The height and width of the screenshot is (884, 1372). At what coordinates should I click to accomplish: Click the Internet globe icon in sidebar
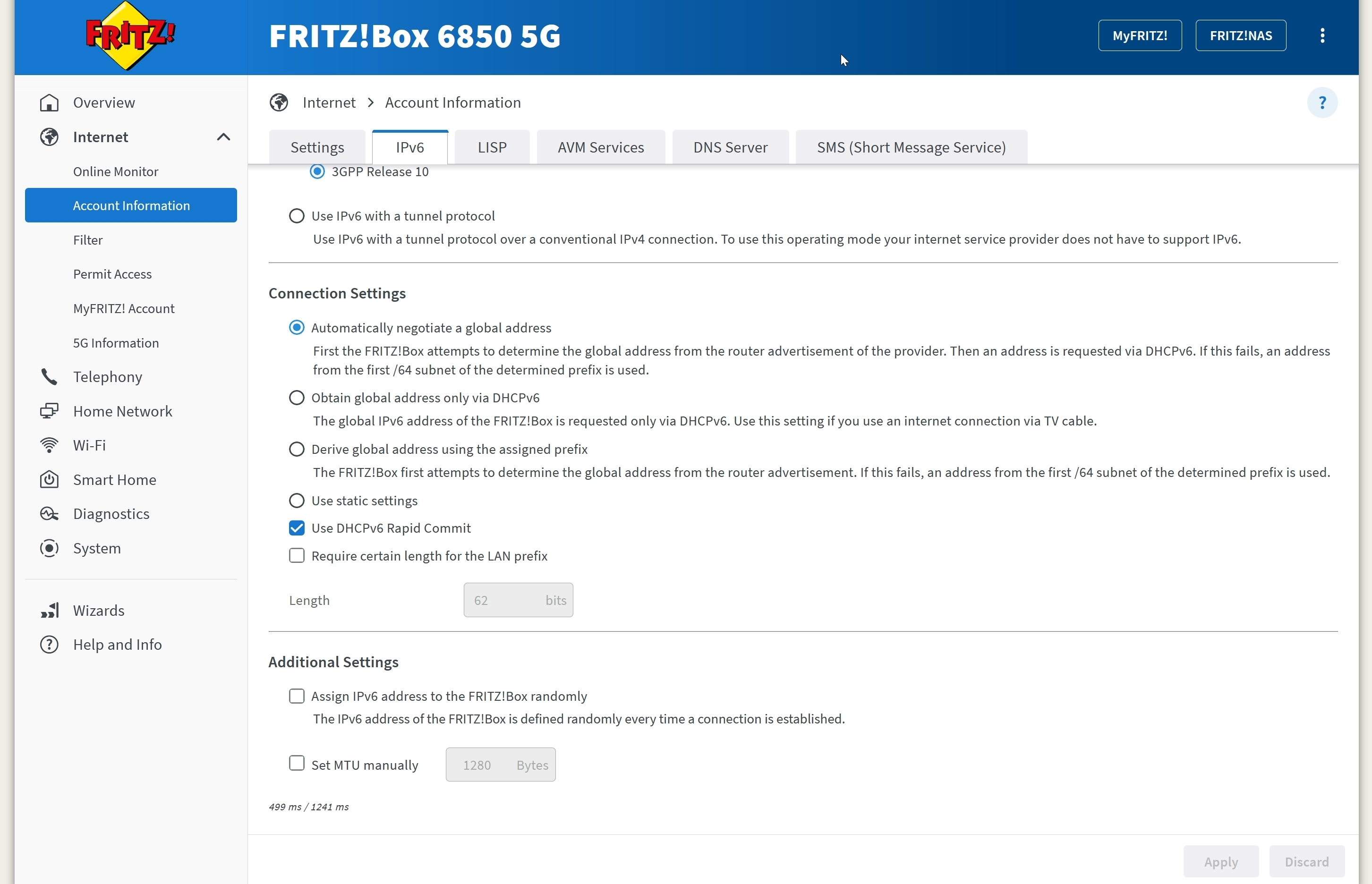(50, 137)
